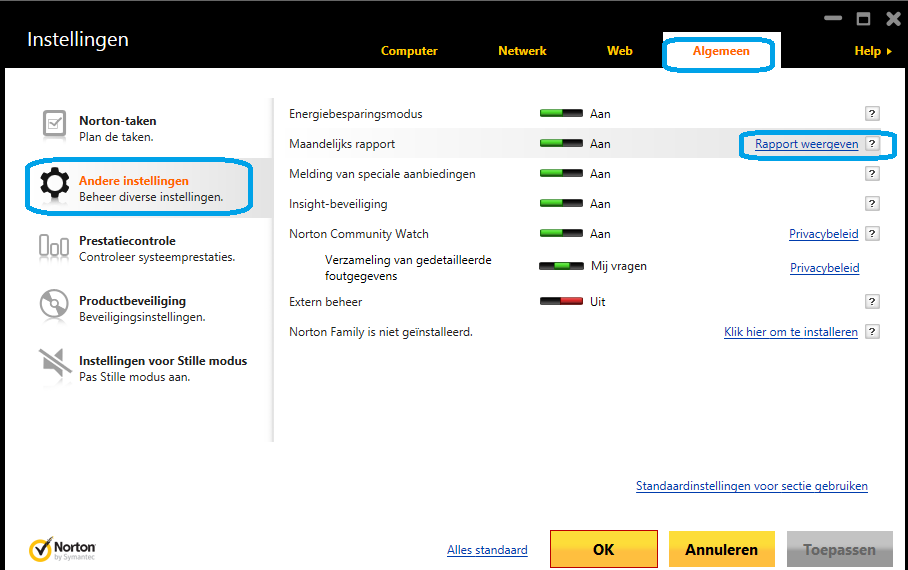Screen dimensions: 908x570
Task: Click help icon for Norton Community Watch
Action: coord(872,233)
